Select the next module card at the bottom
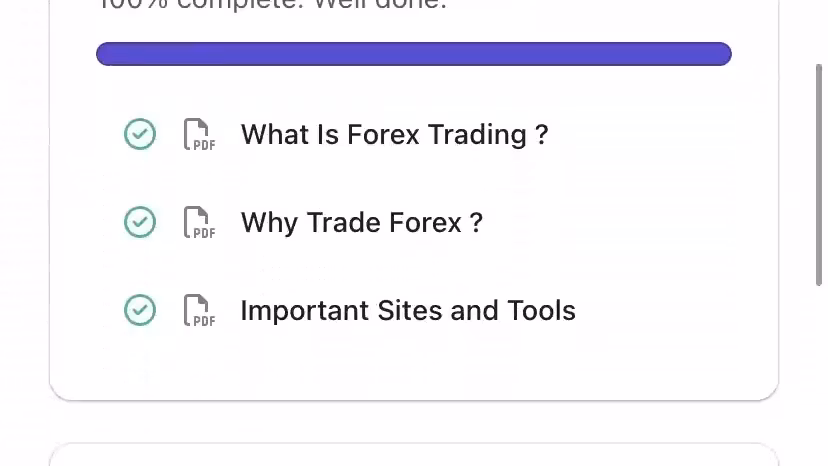 [x=414, y=455]
